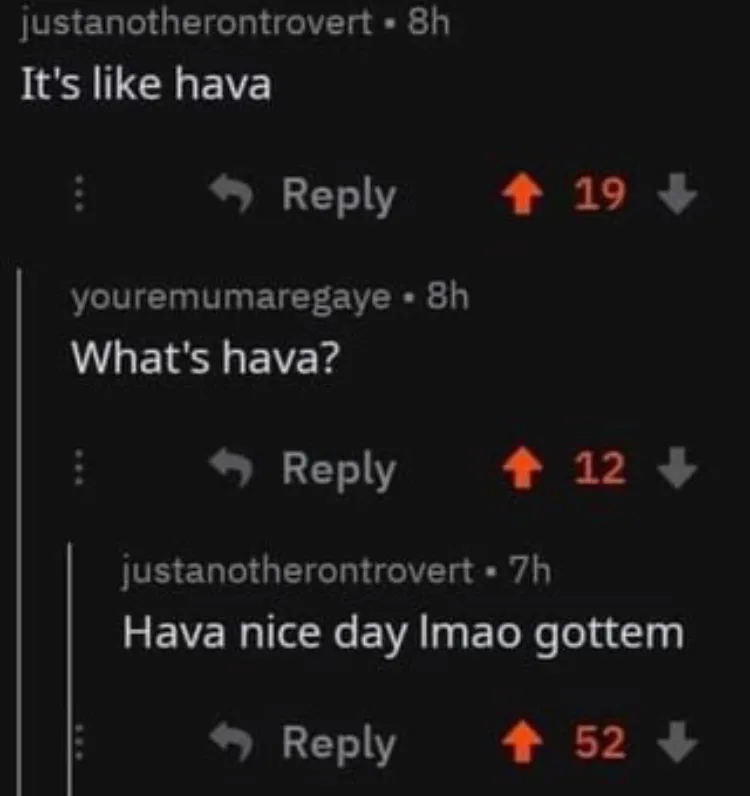
Task: Reply to the "What's hava?" comment
Action: pos(304,469)
